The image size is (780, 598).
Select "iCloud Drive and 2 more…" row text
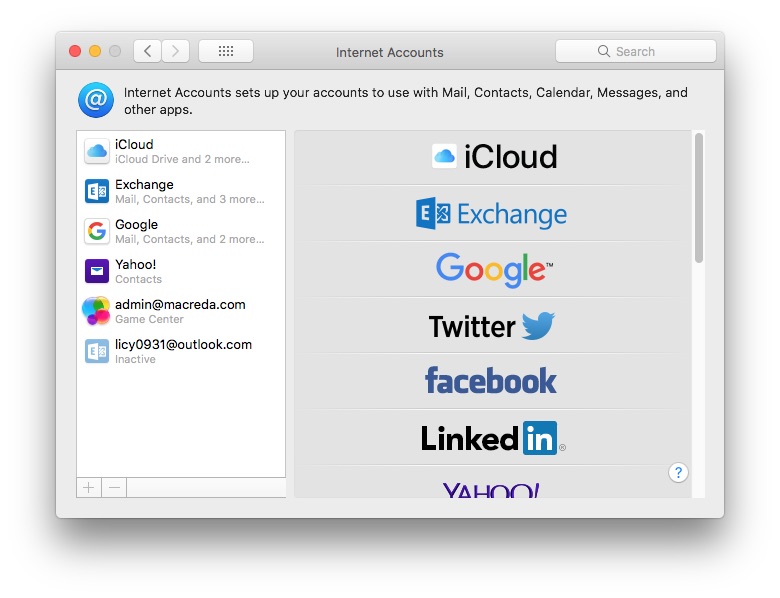pos(182,159)
